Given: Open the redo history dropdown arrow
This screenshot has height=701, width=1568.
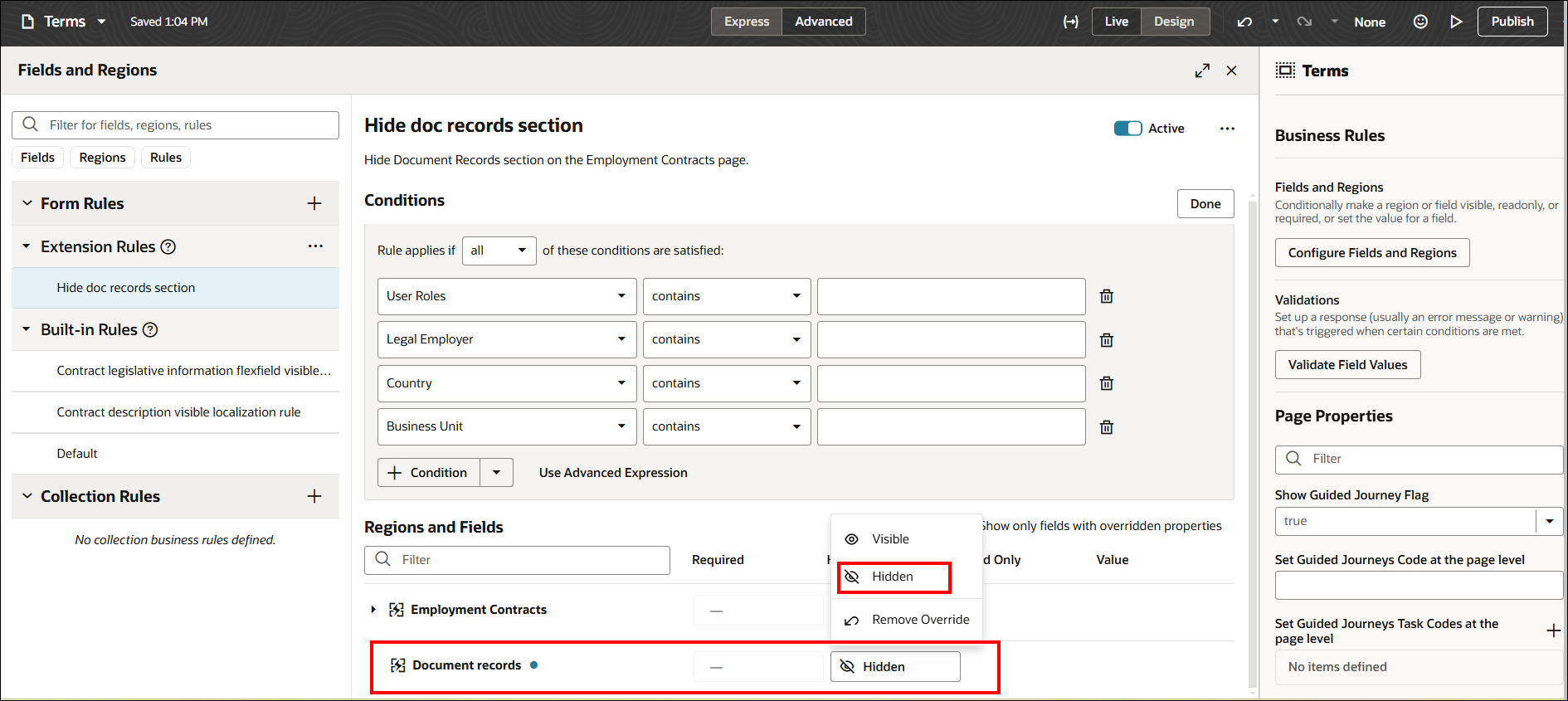Looking at the screenshot, I should (x=1335, y=22).
